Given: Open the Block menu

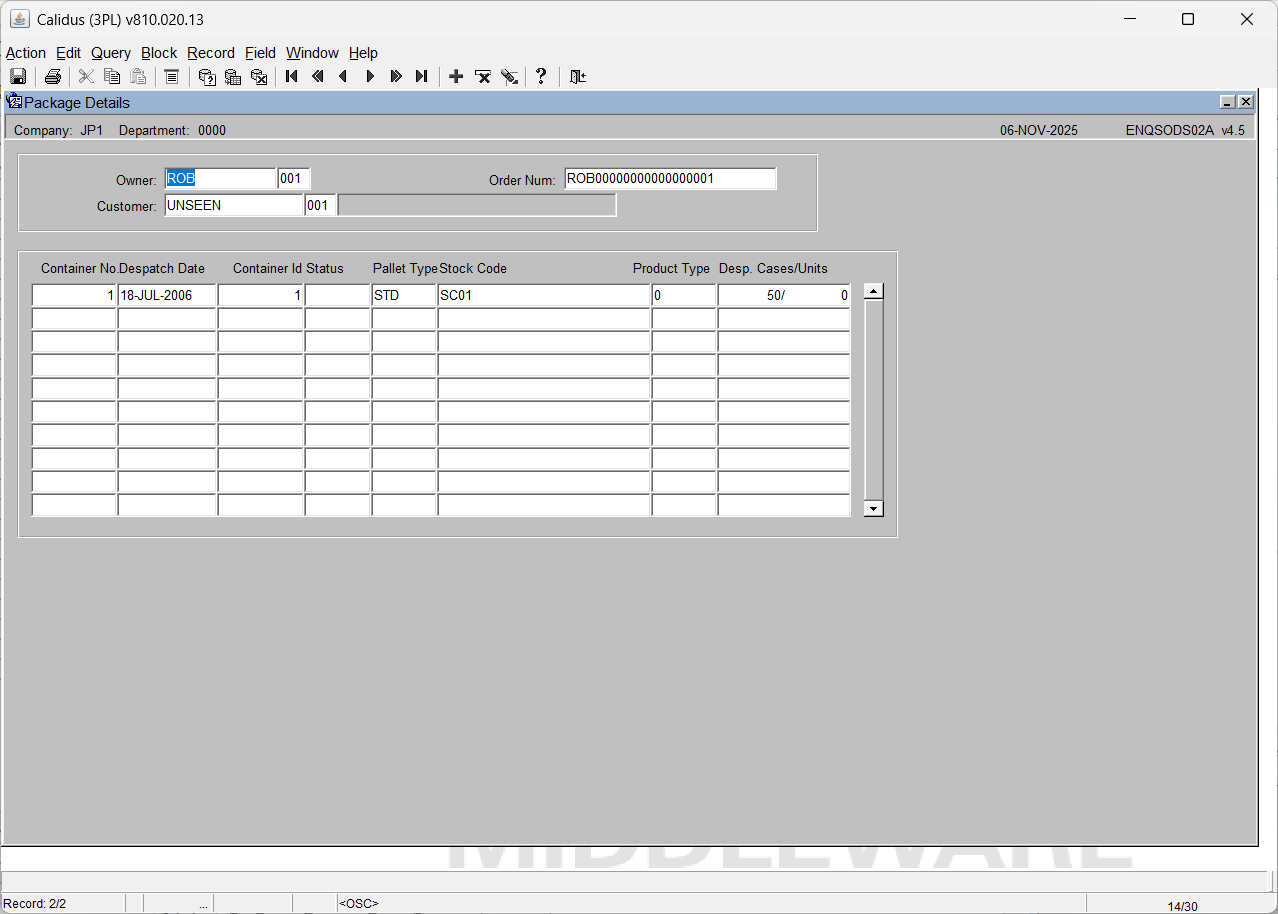Looking at the screenshot, I should [x=159, y=53].
